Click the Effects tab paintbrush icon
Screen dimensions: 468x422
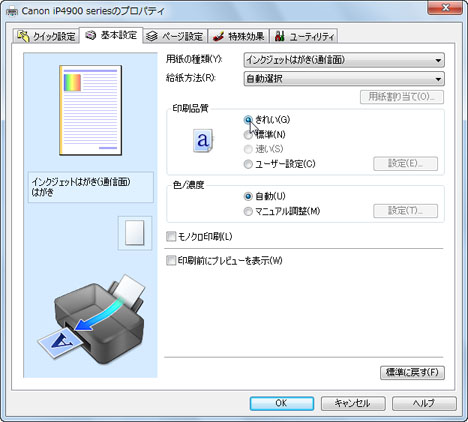(218, 36)
